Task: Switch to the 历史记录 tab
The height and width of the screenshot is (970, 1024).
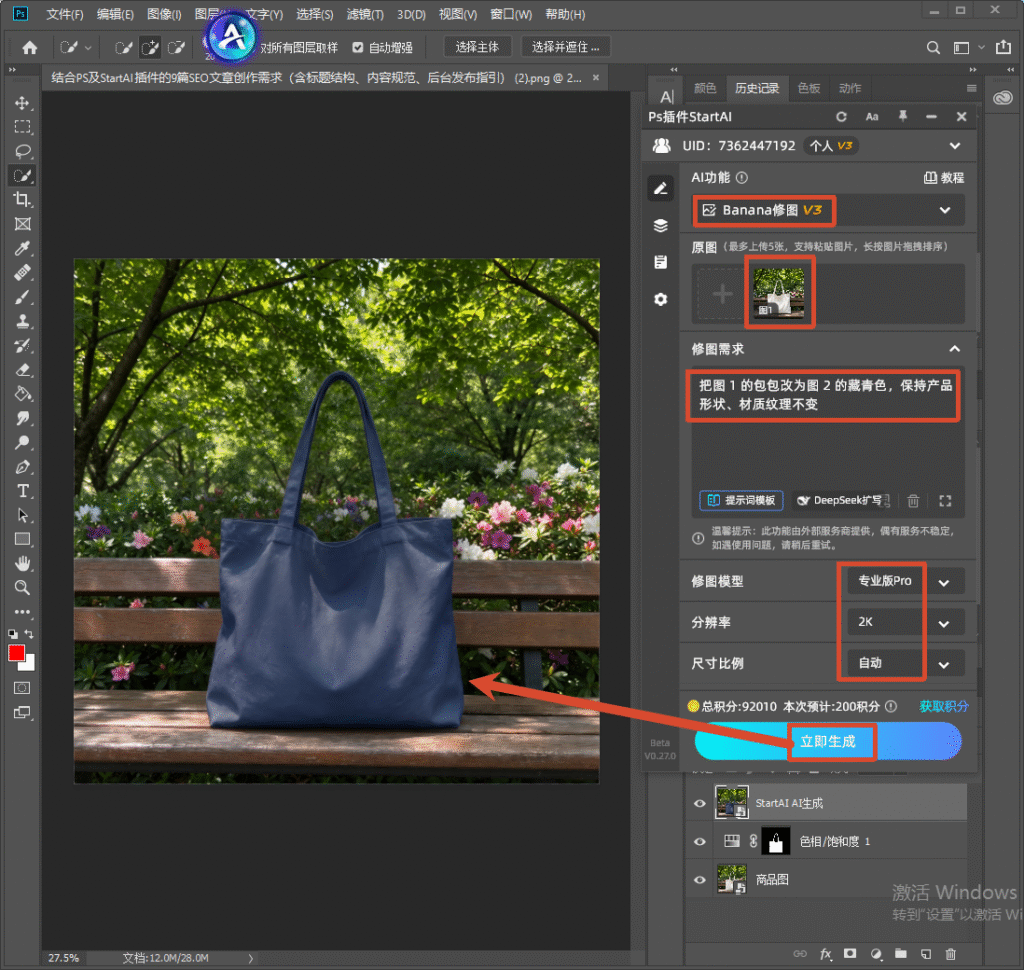Action: tap(756, 88)
